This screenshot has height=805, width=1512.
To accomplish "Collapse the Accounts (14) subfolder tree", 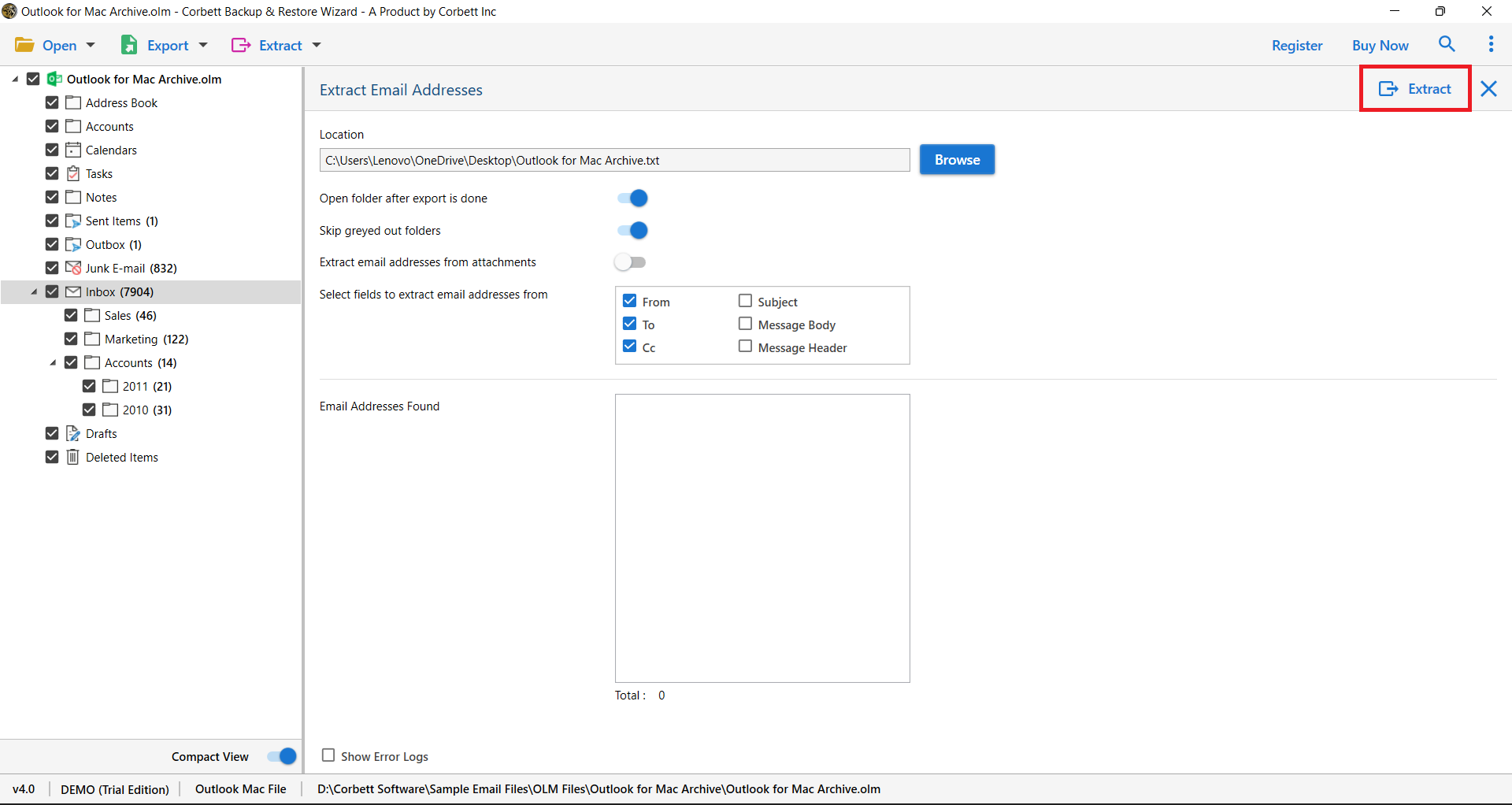I will tap(53, 362).
